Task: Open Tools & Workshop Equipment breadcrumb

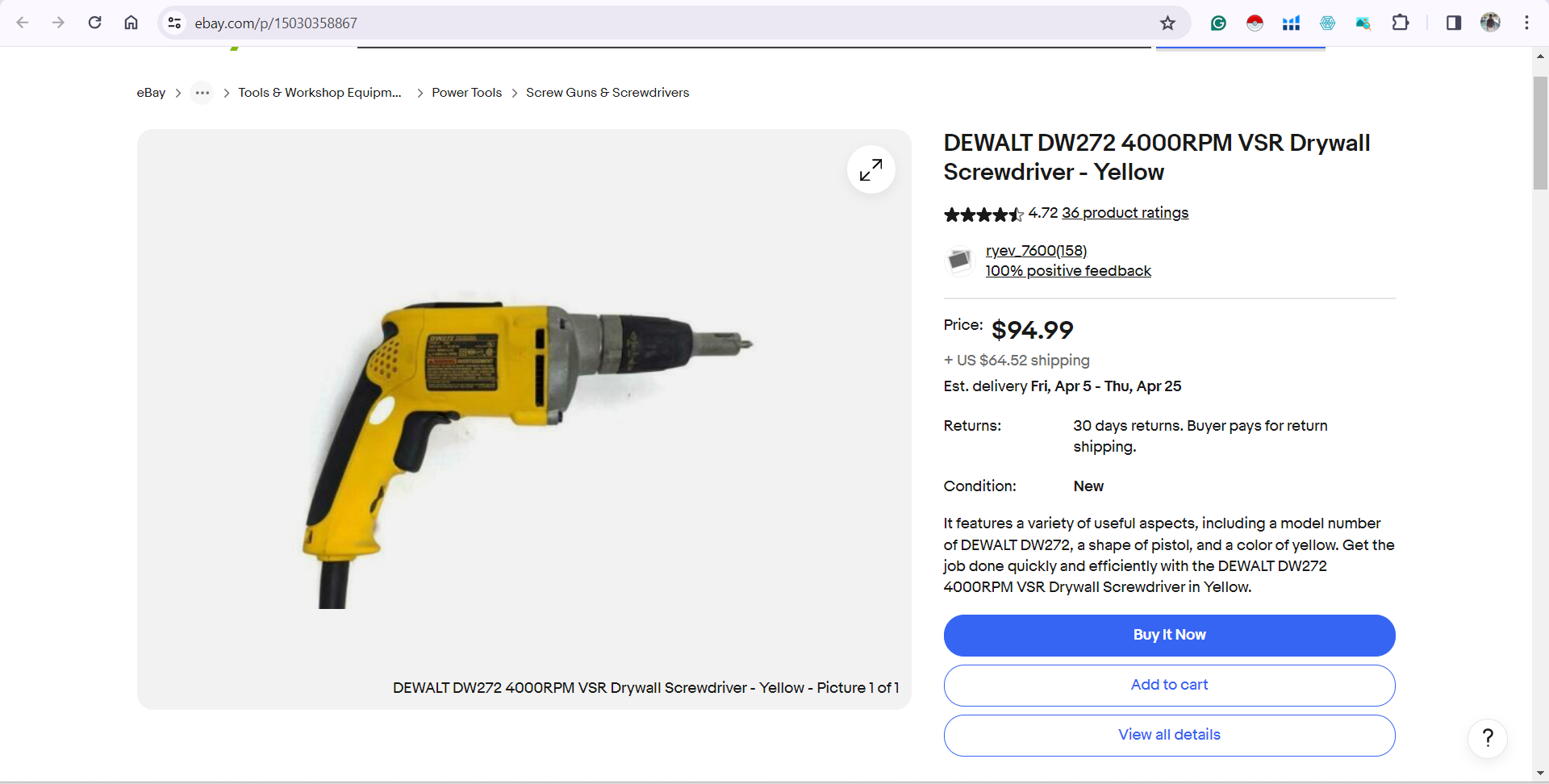Action: tap(319, 93)
